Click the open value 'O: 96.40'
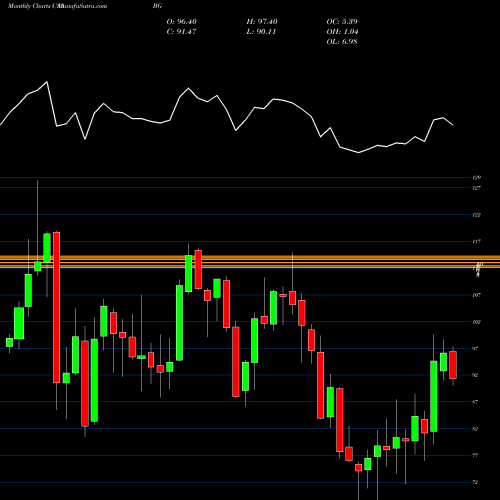Image resolution: width=500 pixels, height=500 pixels. (x=182, y=22)
